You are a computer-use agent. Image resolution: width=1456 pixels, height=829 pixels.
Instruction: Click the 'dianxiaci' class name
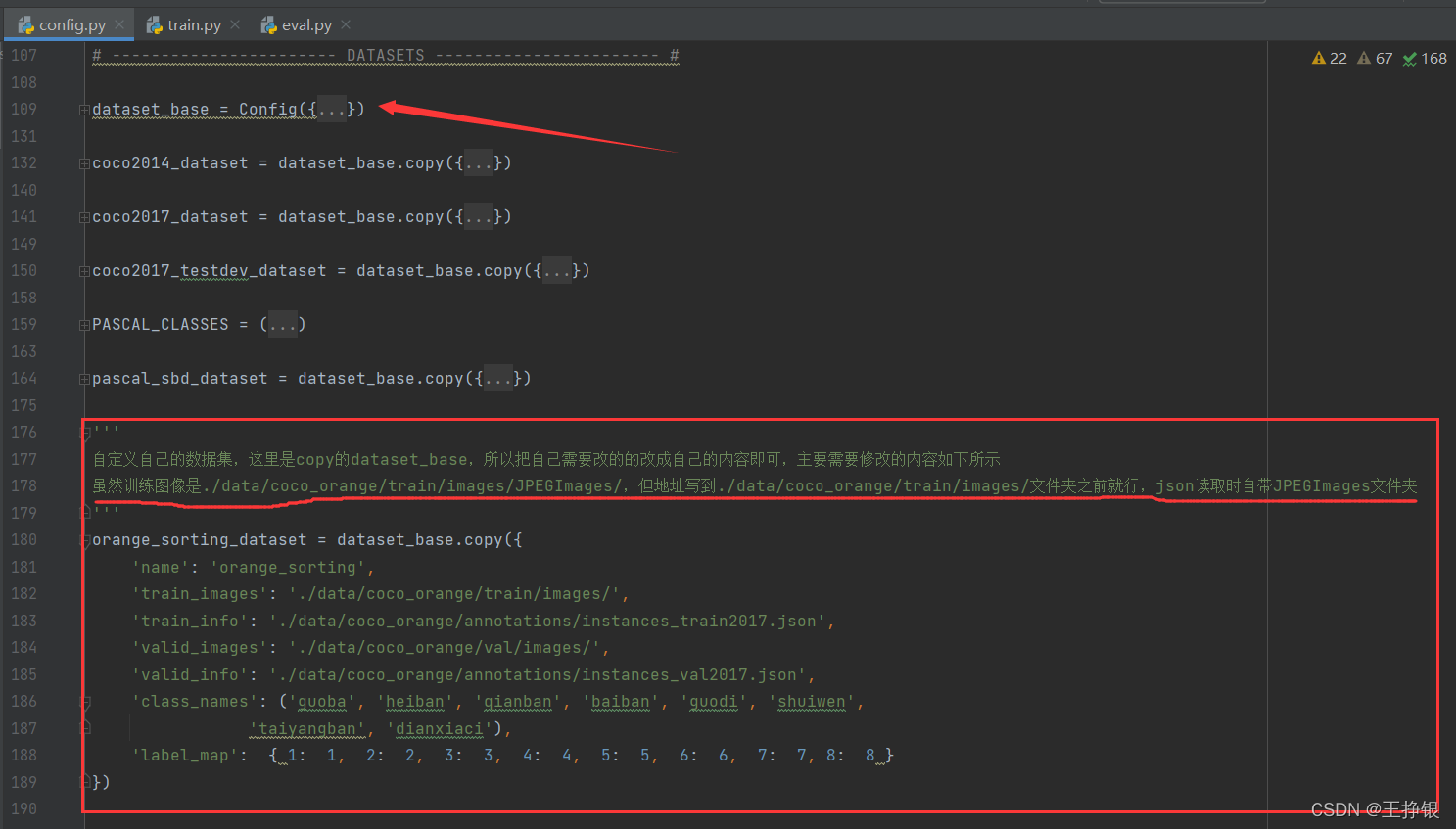tap(440, 729)
